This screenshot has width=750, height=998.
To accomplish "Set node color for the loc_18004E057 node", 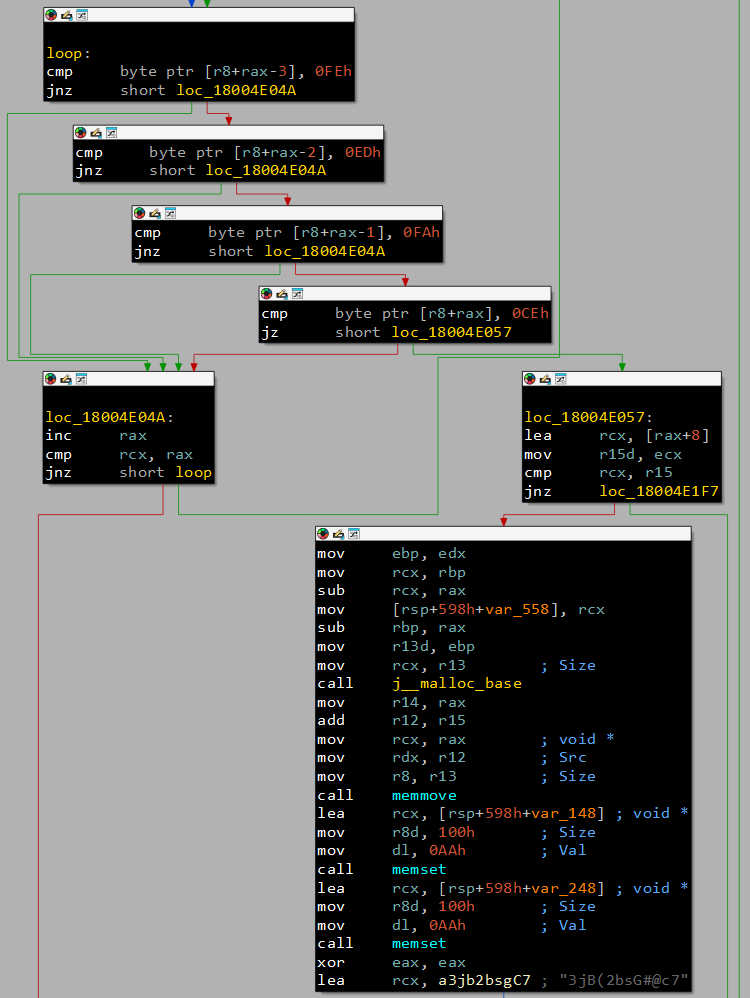I will click(530, 379).
